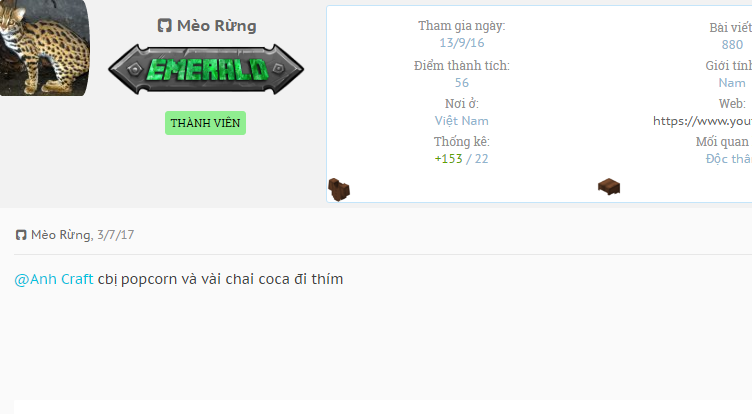Click the leopard cat avatar image

[45, 48]
